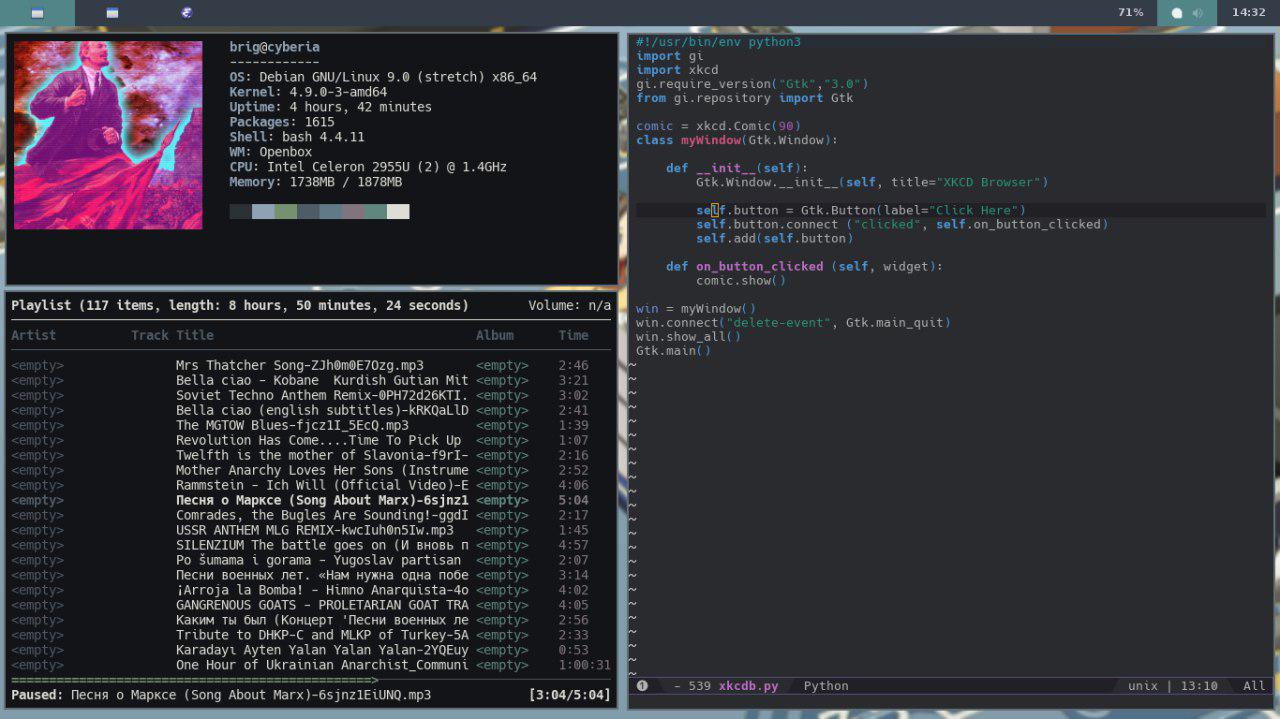Open the globe browser icon in taskbar
1280x719 pixels.
[187, 13]
